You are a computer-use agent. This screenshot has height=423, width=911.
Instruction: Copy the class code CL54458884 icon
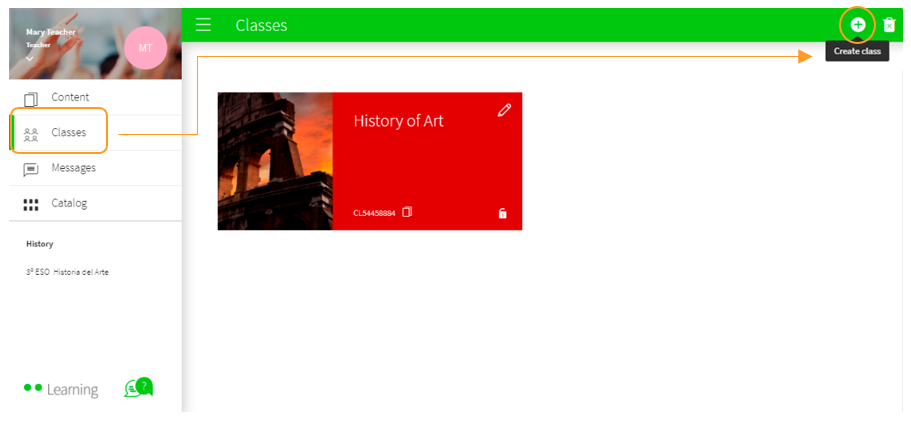[x=407, y=212]
